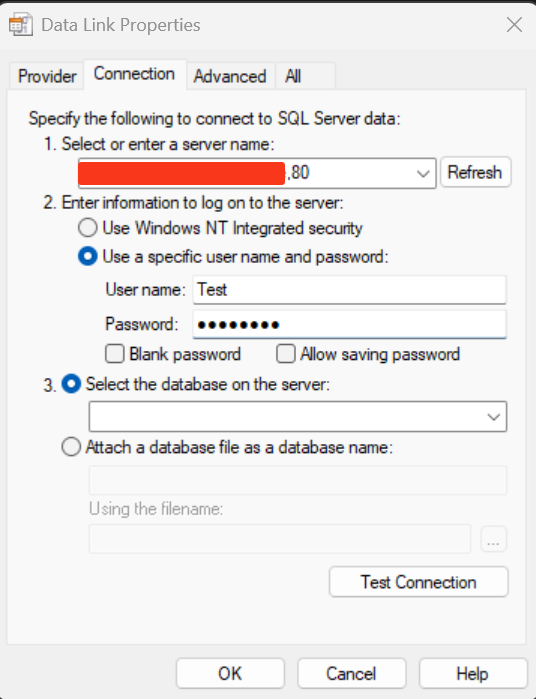Screen dimensions: 536x699
Task: Click the Refresh button
Action: coord(475,172)
